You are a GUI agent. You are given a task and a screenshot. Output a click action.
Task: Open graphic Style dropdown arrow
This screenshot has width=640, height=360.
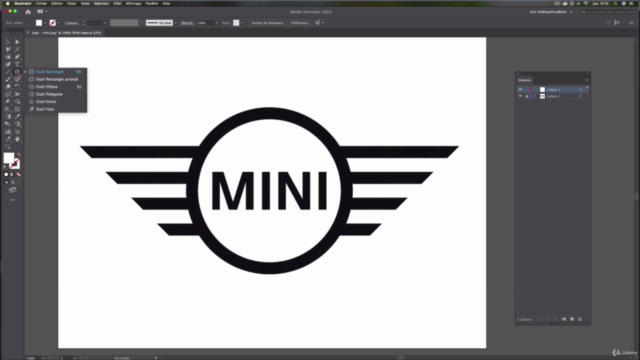[242, 23]
